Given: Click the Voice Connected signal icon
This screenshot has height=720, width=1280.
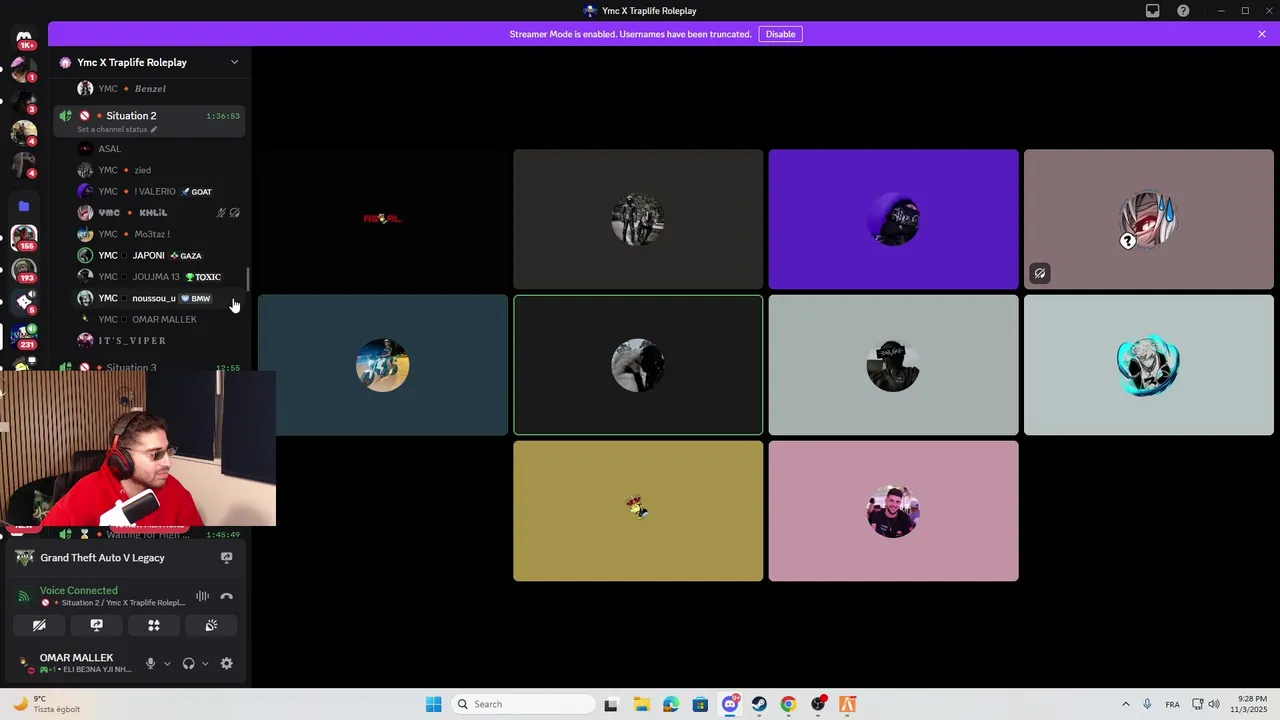Looking at the screenshot, I should (x=24, y=596).
